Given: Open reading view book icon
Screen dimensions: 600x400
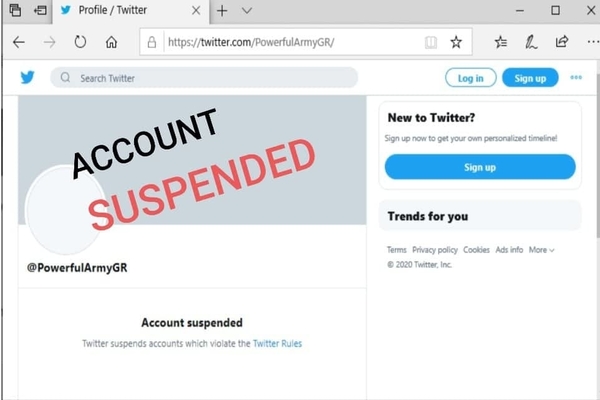Looking at the screenshot, I should tap(431, 42).
